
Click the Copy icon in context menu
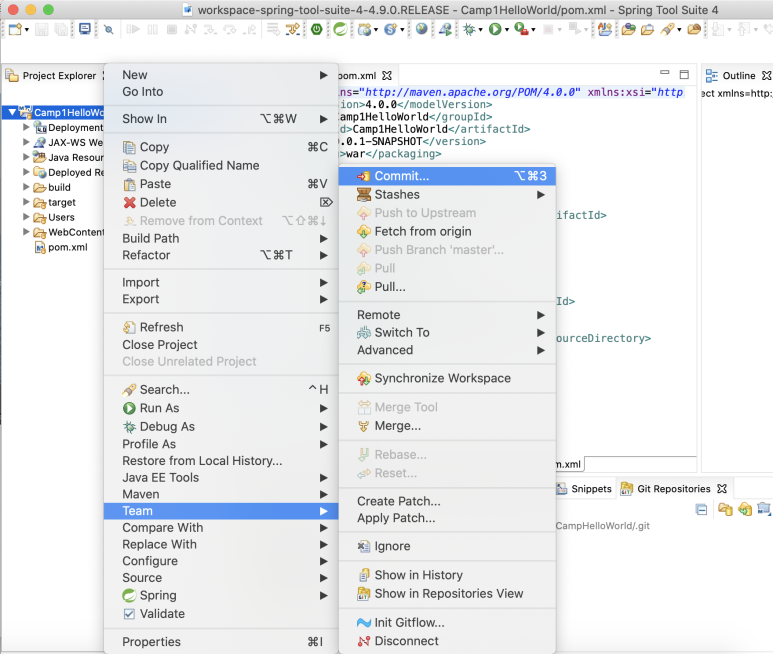point(129,147)
